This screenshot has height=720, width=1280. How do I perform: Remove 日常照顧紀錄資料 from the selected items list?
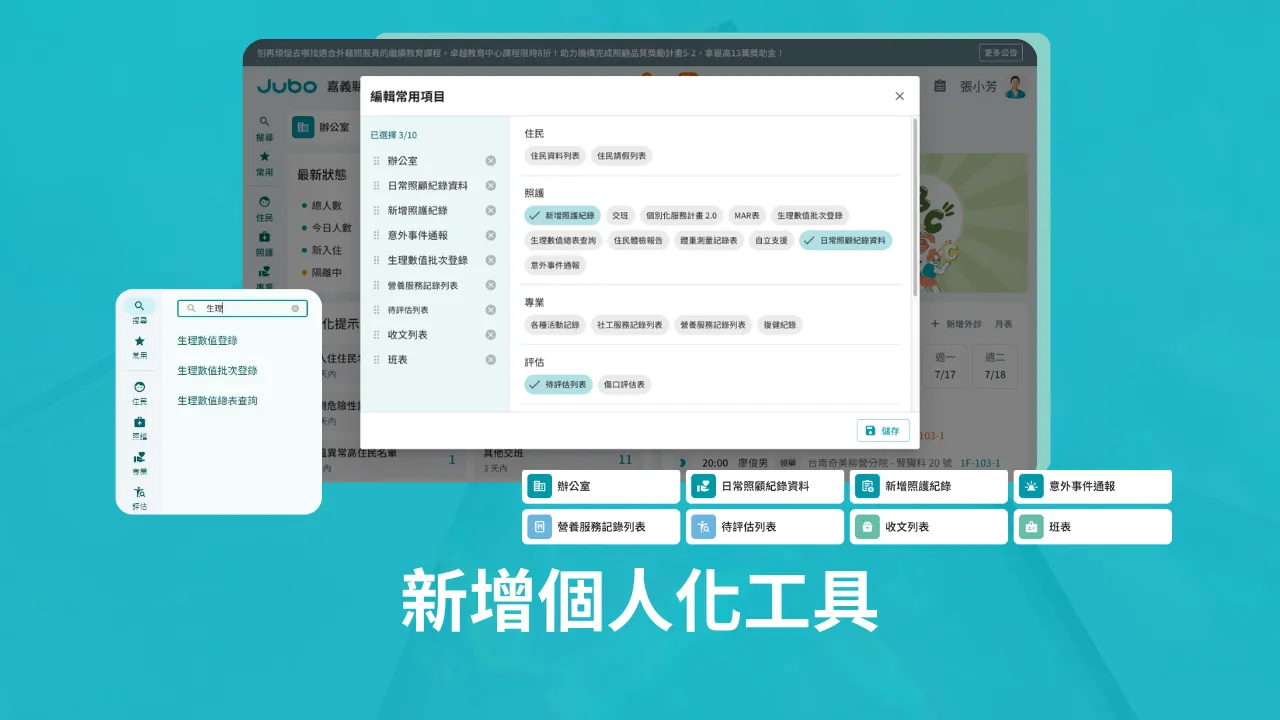tap(491, 186)
